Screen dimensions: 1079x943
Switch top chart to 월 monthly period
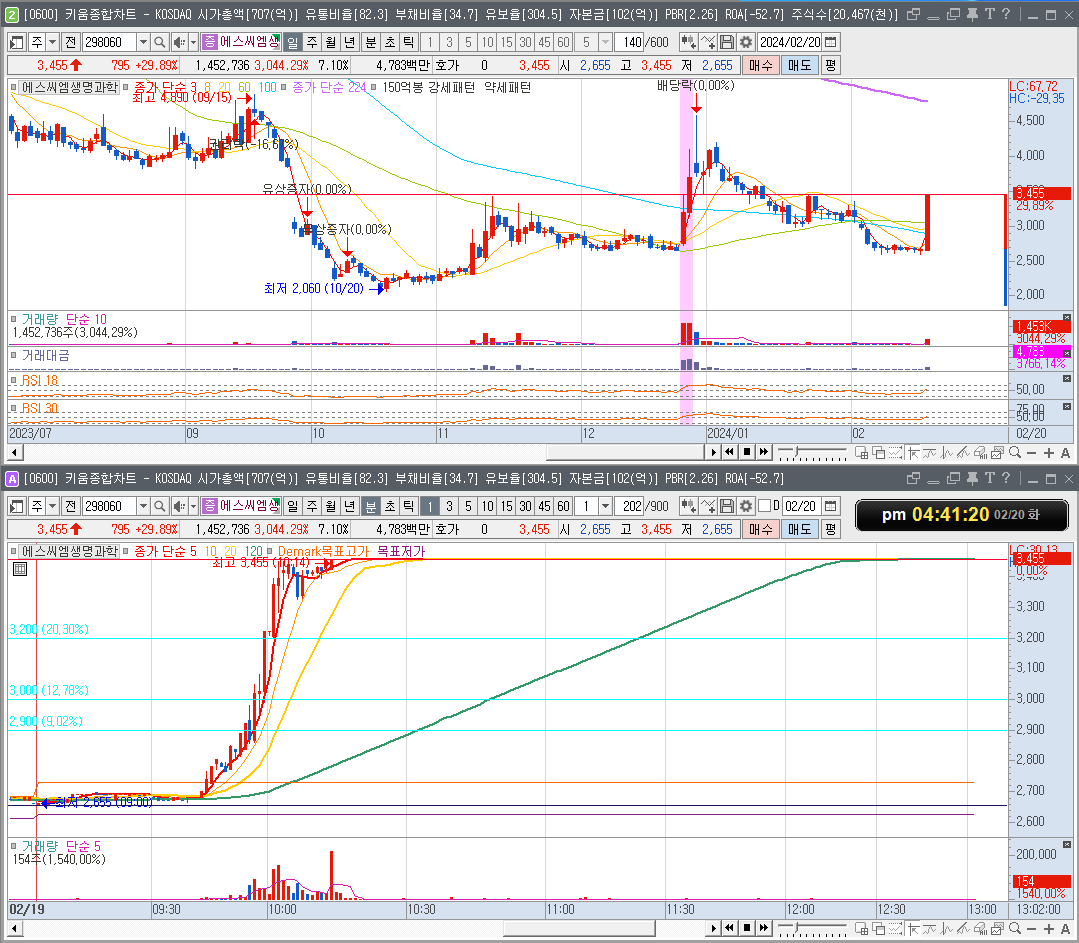point(330,43)
